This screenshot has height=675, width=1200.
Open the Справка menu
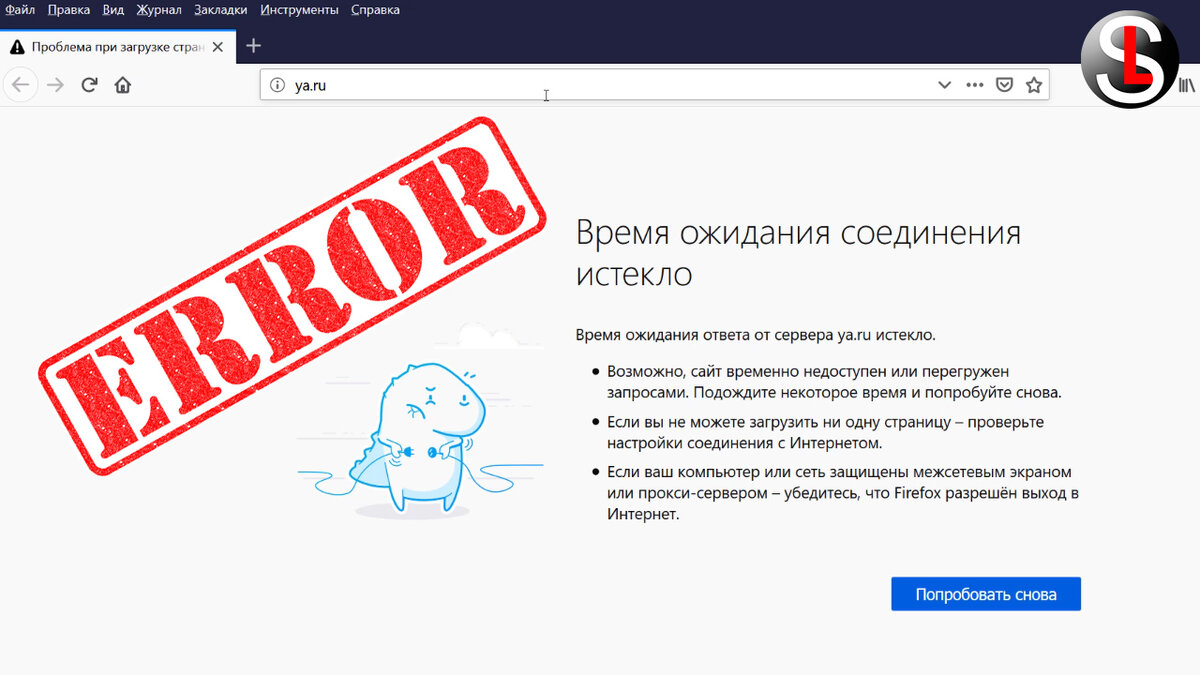(375, 10)
